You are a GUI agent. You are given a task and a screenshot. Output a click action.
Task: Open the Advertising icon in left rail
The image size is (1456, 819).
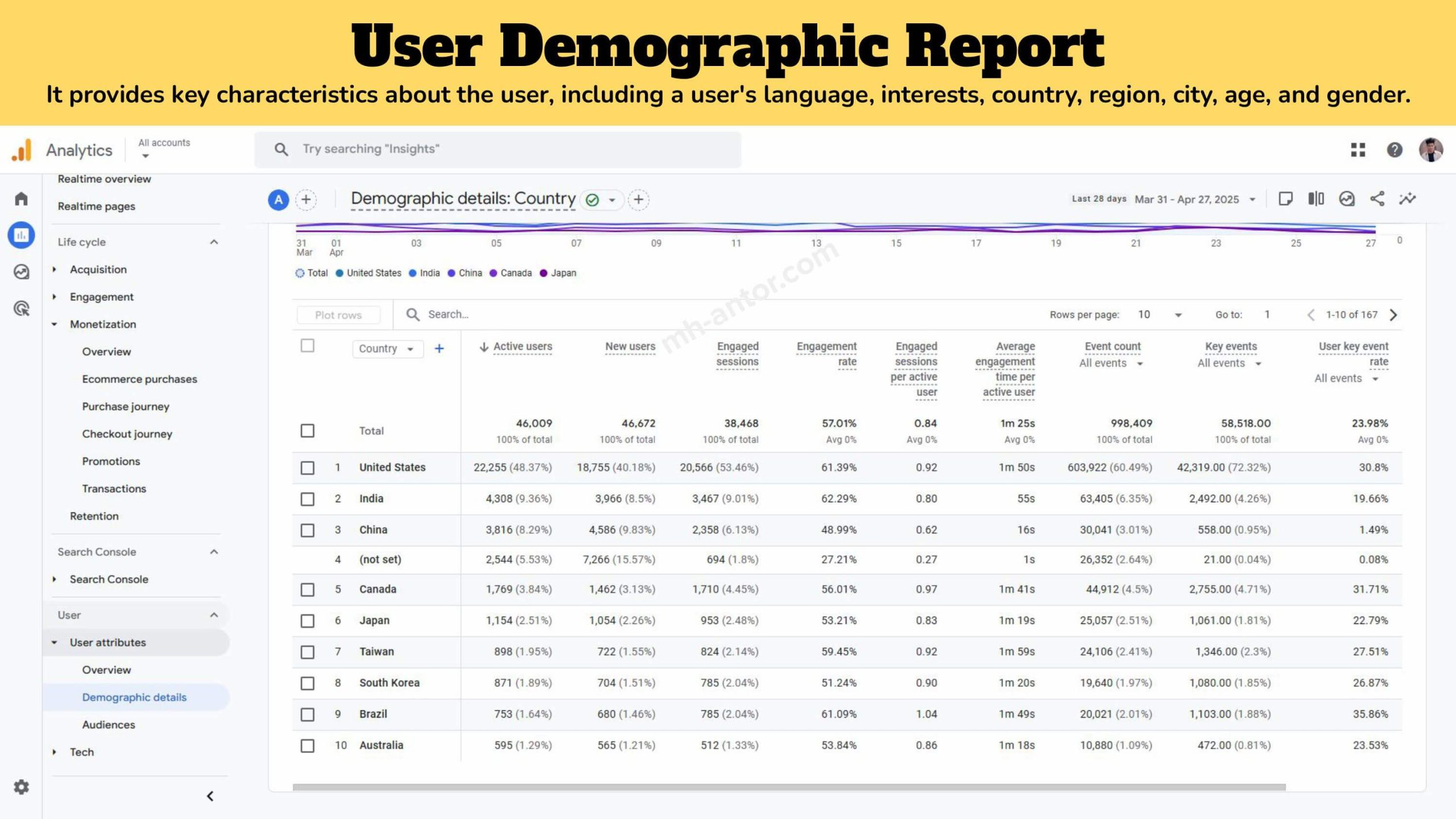coord(21,308)
